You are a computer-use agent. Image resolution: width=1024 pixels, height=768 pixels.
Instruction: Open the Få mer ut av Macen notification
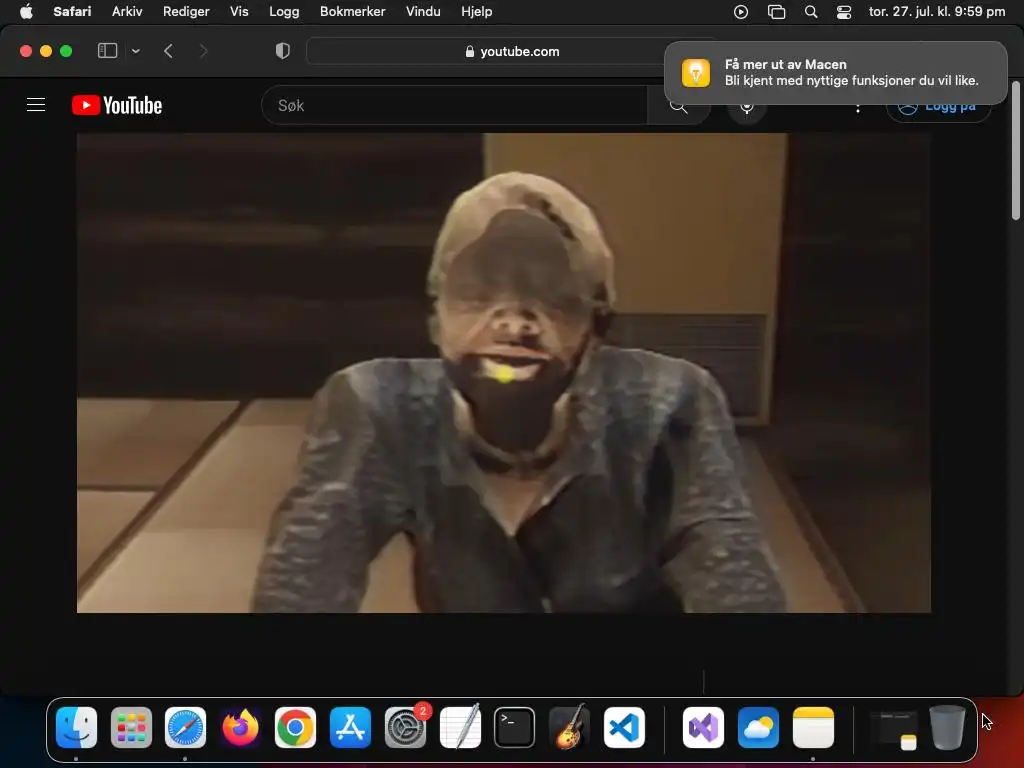835,72
